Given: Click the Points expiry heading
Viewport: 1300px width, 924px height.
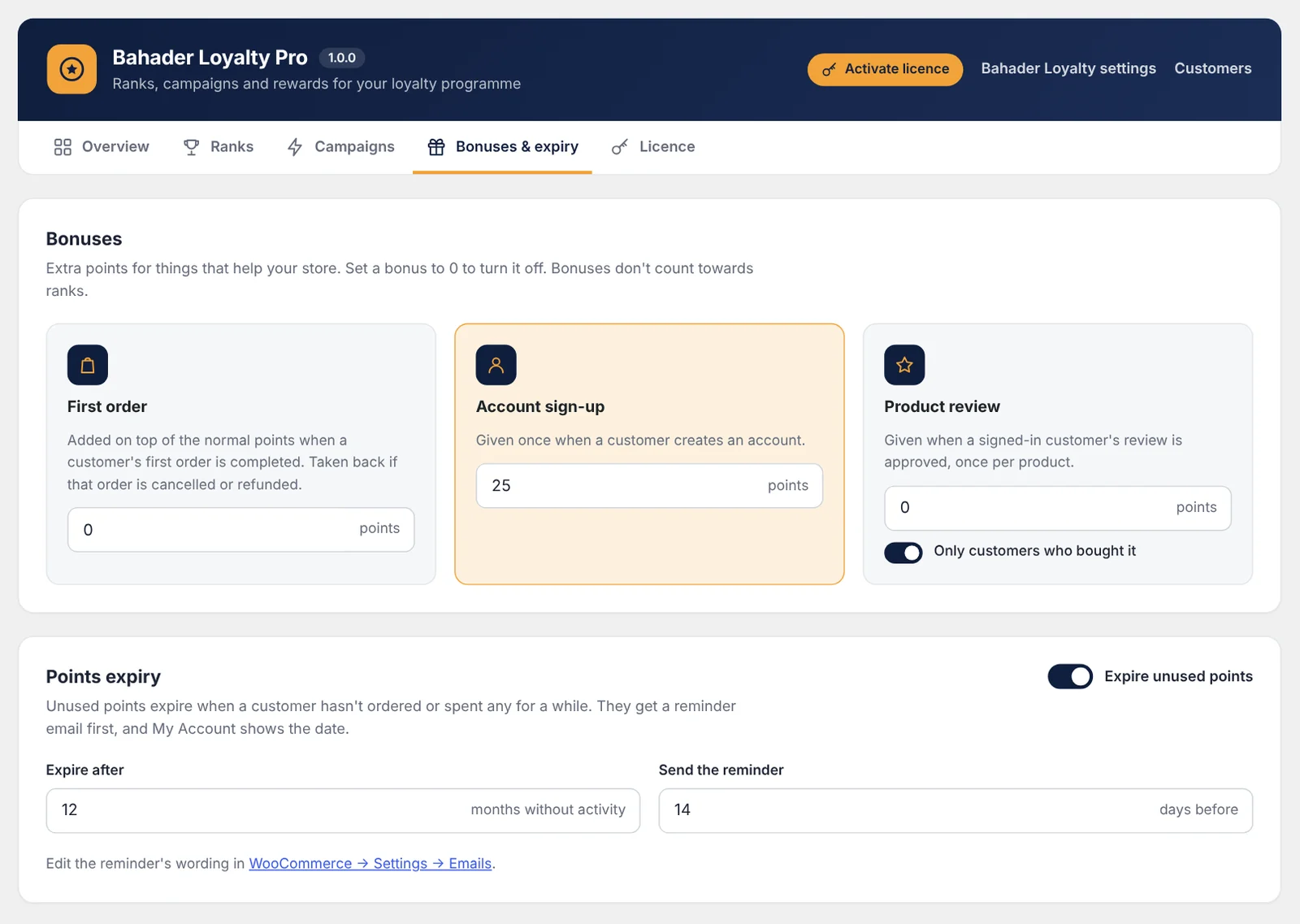Looking at the screenshot, I should 103,677.
